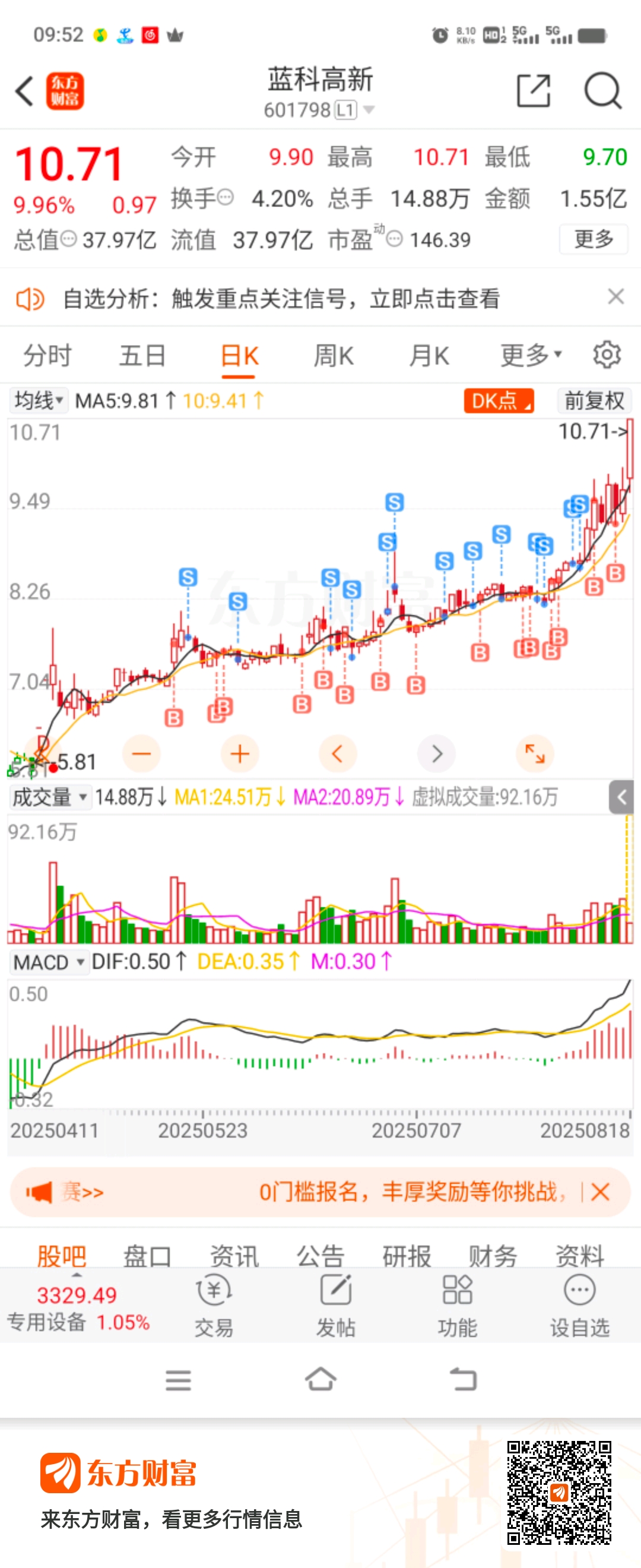This screenshot has height=1568, width=641.
Task: Expand stock code 601798 dropdown arrow
Action: click(369, 110)
